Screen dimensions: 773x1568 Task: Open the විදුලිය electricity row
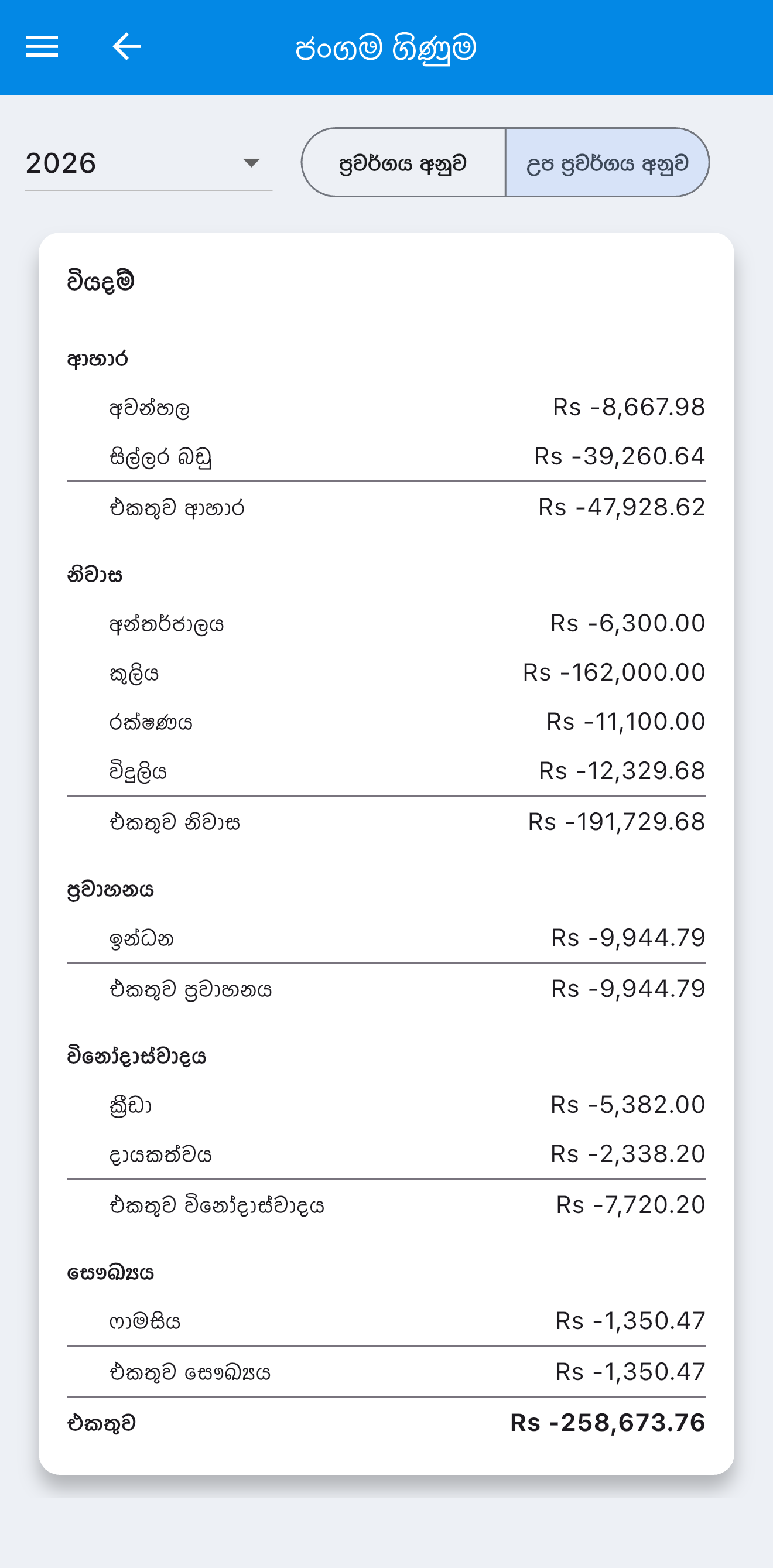pyautogui.click(x=386, y=771)
